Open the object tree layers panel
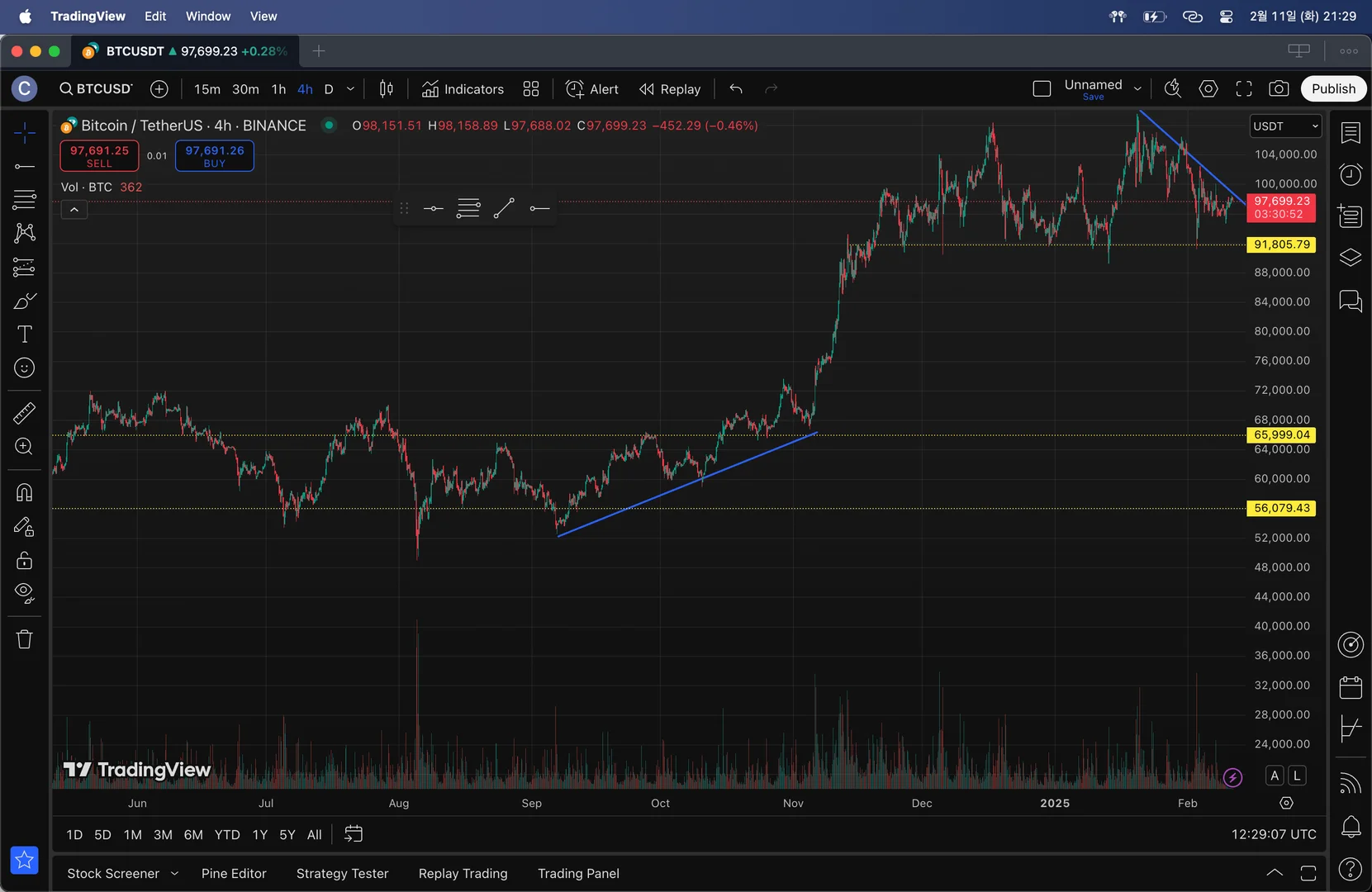Screen dimensions: 1372x892 point(1351,258)
